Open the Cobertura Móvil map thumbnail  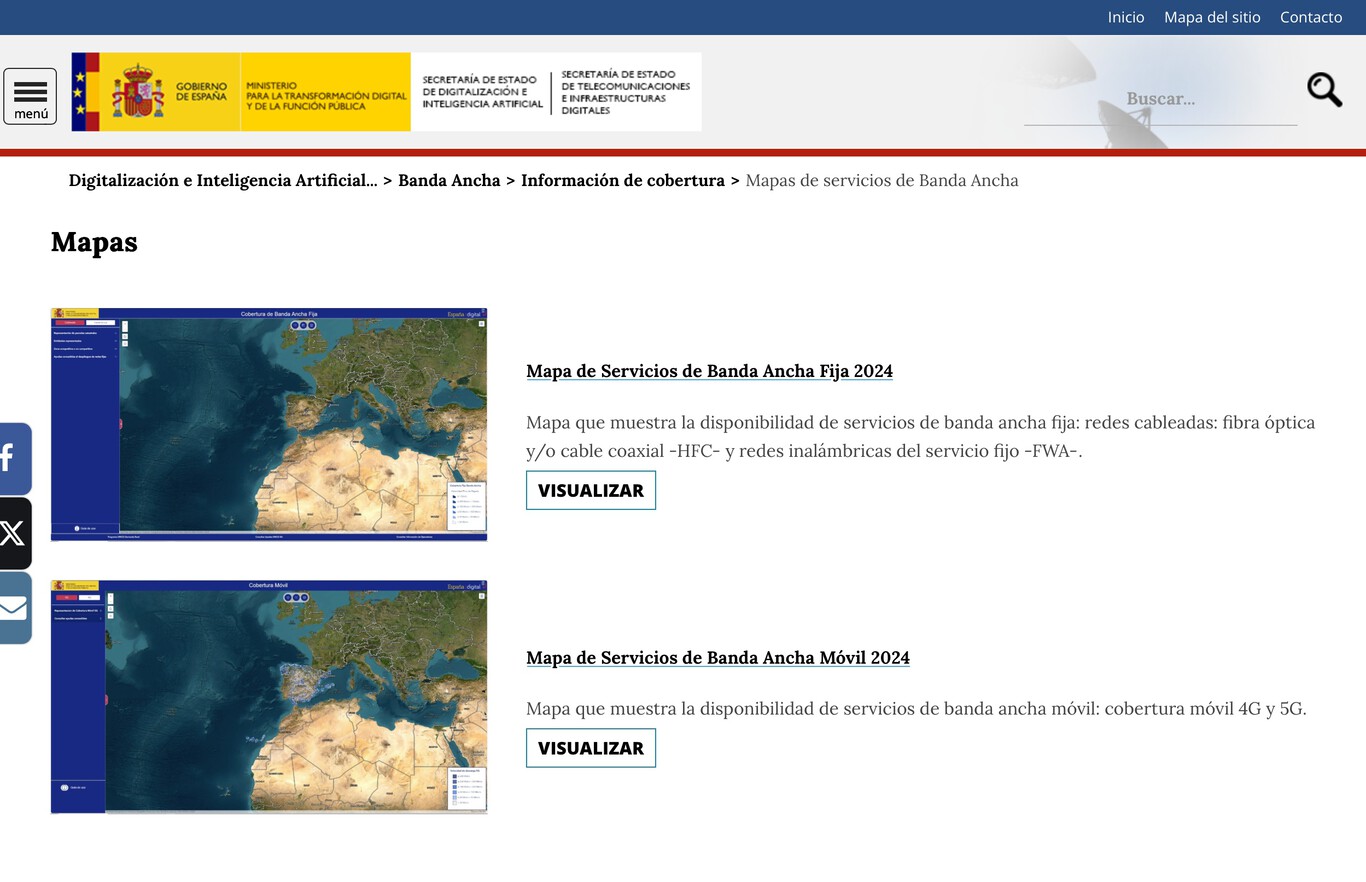[x=269, y=697]
